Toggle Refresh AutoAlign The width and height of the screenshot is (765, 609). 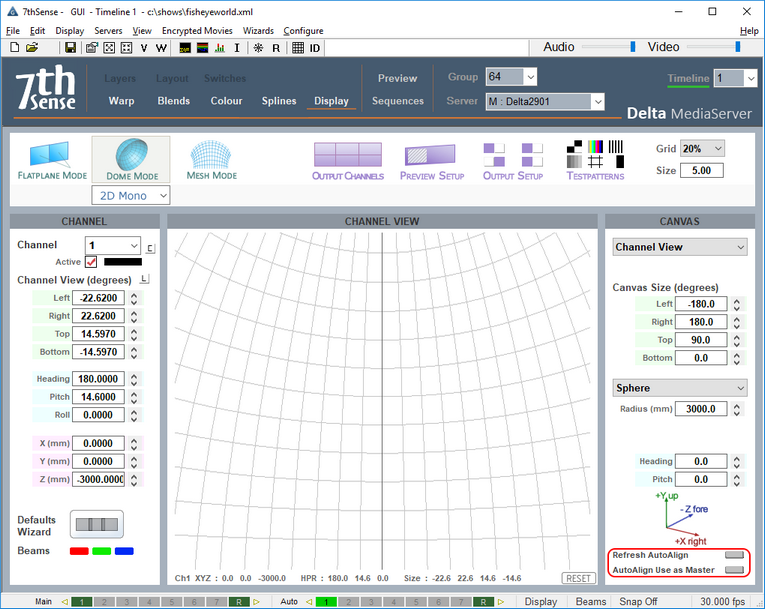734,555
